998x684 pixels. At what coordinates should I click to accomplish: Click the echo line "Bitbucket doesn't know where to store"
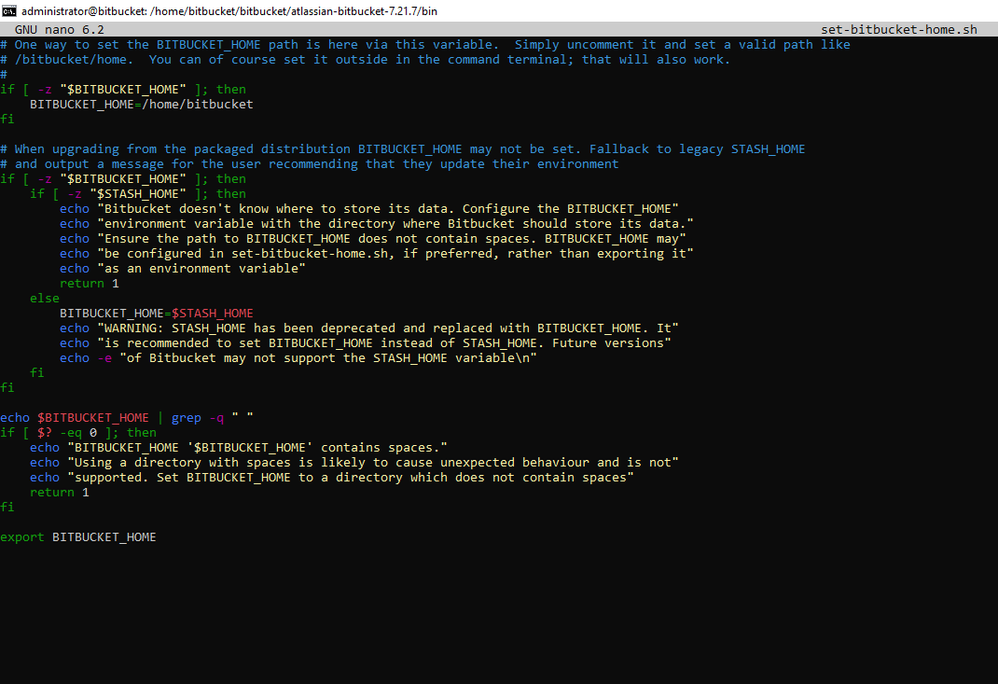[x=369, y=209]
